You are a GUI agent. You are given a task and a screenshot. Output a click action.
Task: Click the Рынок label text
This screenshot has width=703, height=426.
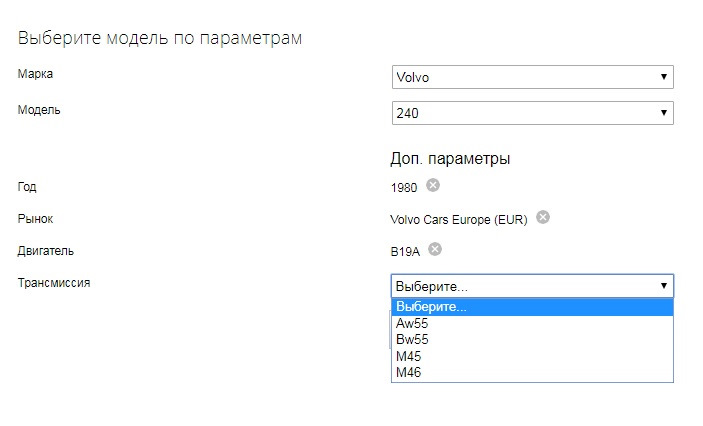(35, 218)
